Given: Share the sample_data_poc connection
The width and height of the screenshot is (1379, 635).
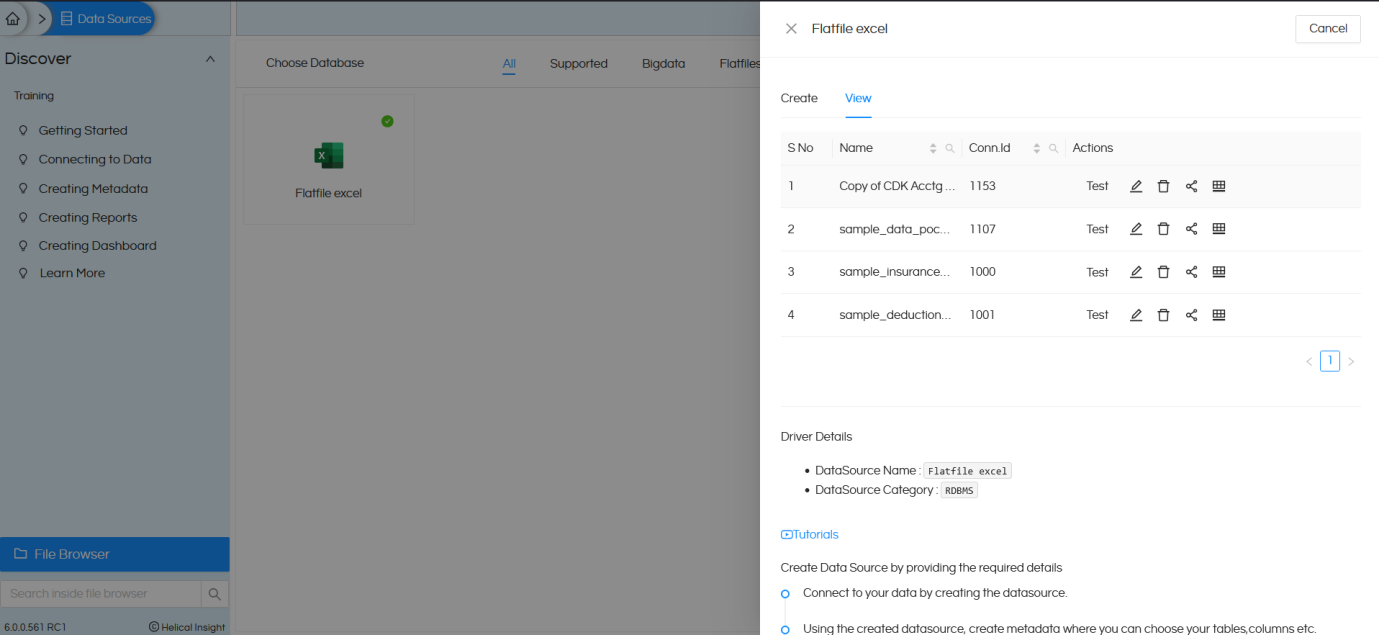Looking at the screenshot, I should pos(1191,229).
